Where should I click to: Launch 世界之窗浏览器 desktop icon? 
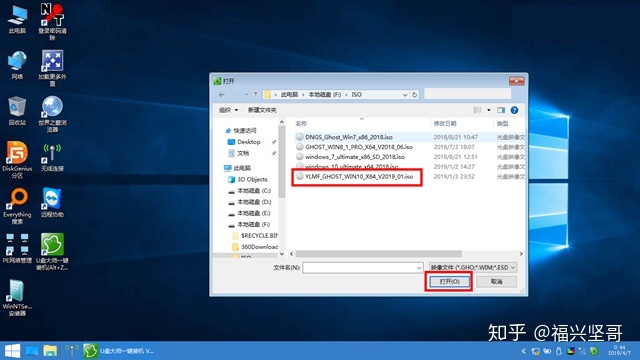[x=52, y=114]
